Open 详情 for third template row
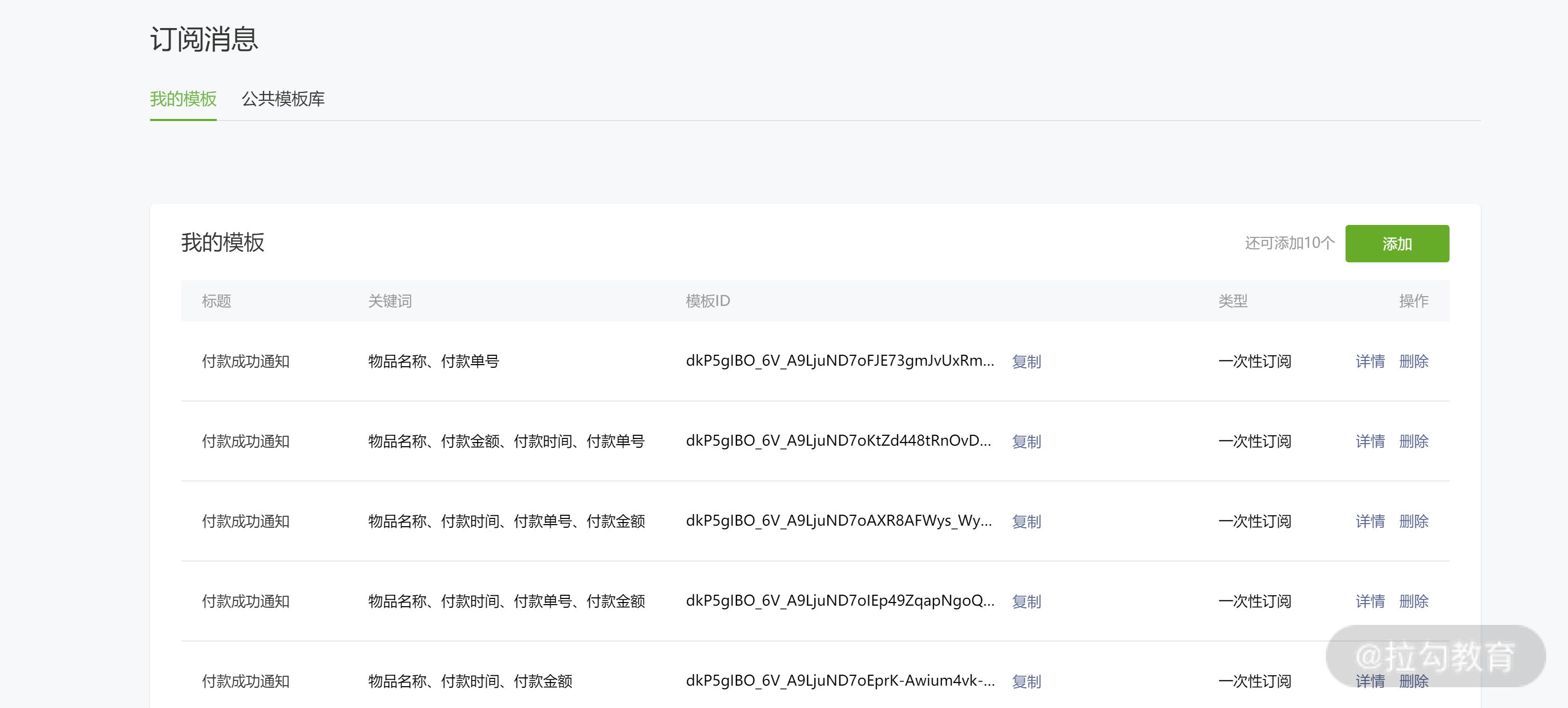This screenshot has height=708, width=1568. [x=1369, y=522]
